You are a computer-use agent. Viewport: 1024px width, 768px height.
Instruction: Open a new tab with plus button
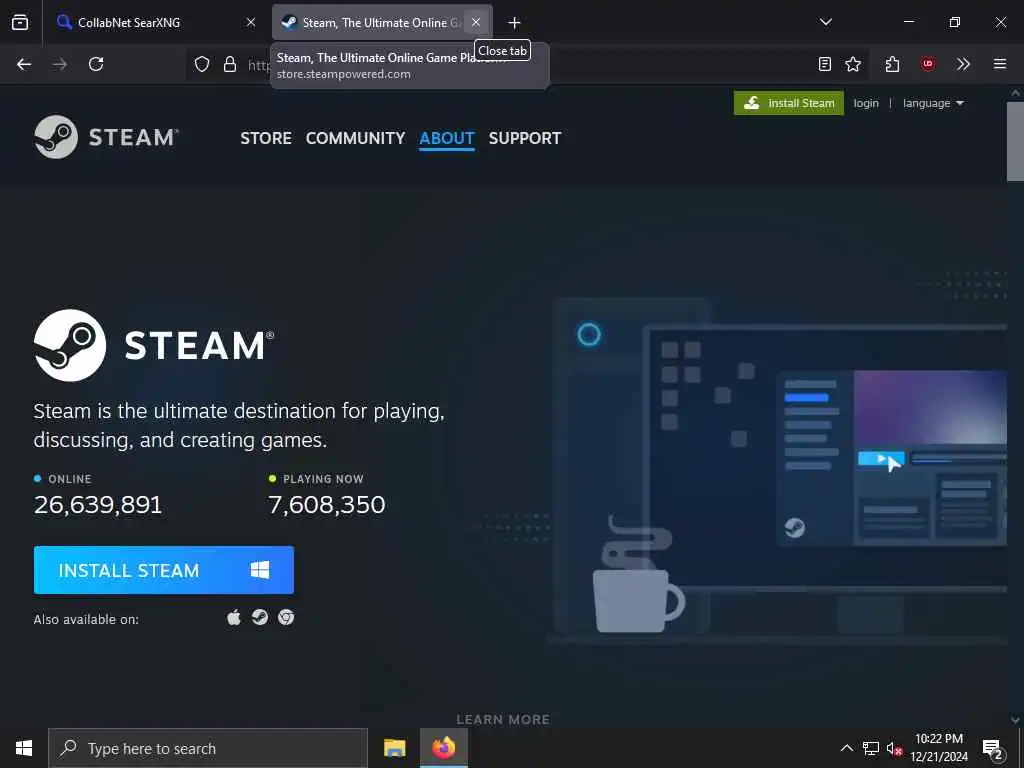(514, 23)
